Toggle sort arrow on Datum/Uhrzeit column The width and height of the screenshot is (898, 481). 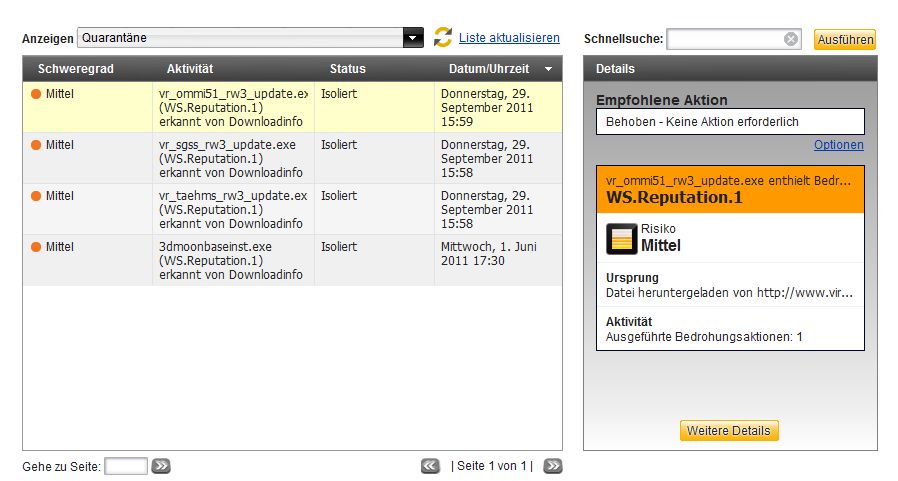(x=548, y=69)
